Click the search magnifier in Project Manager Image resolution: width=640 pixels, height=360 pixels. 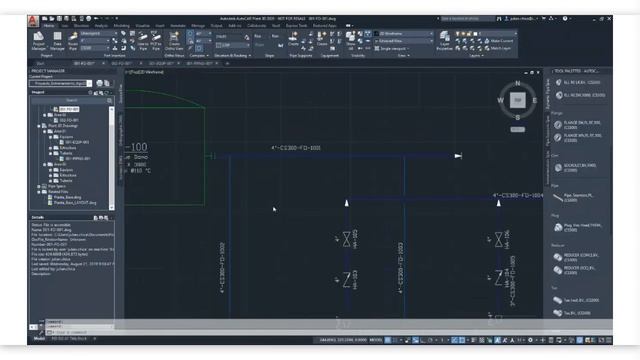click(109, 100)
